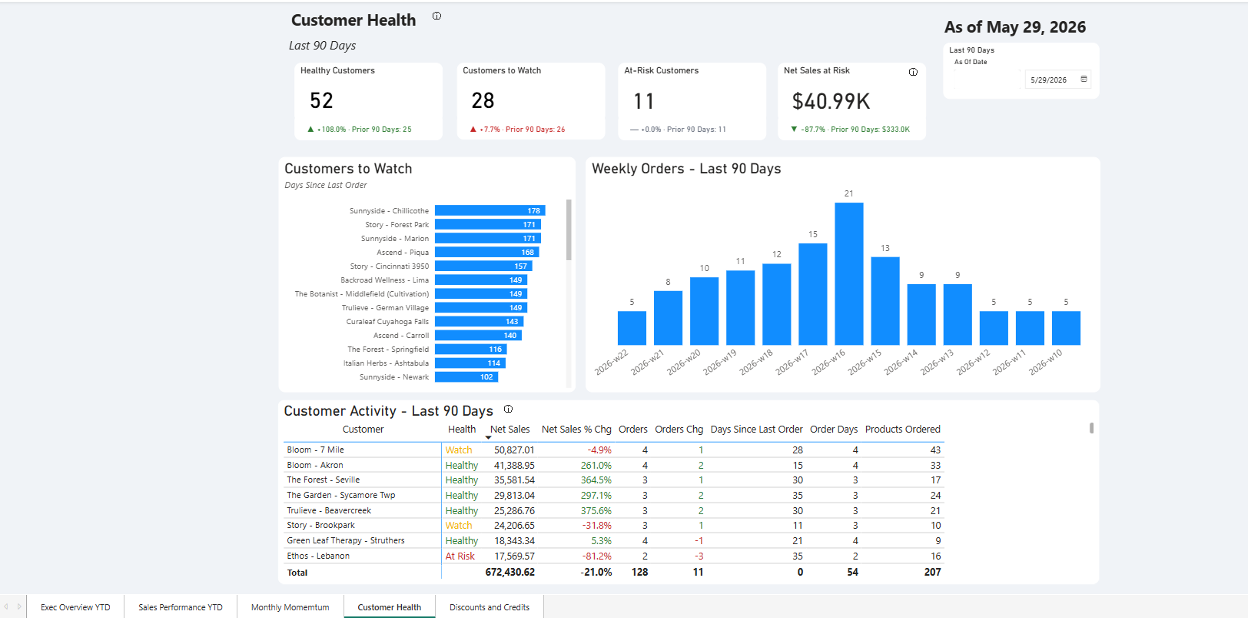Sort table by Products Ordered header
Viewport: 1248px width, 618px height.
click(x=902, y=429)
